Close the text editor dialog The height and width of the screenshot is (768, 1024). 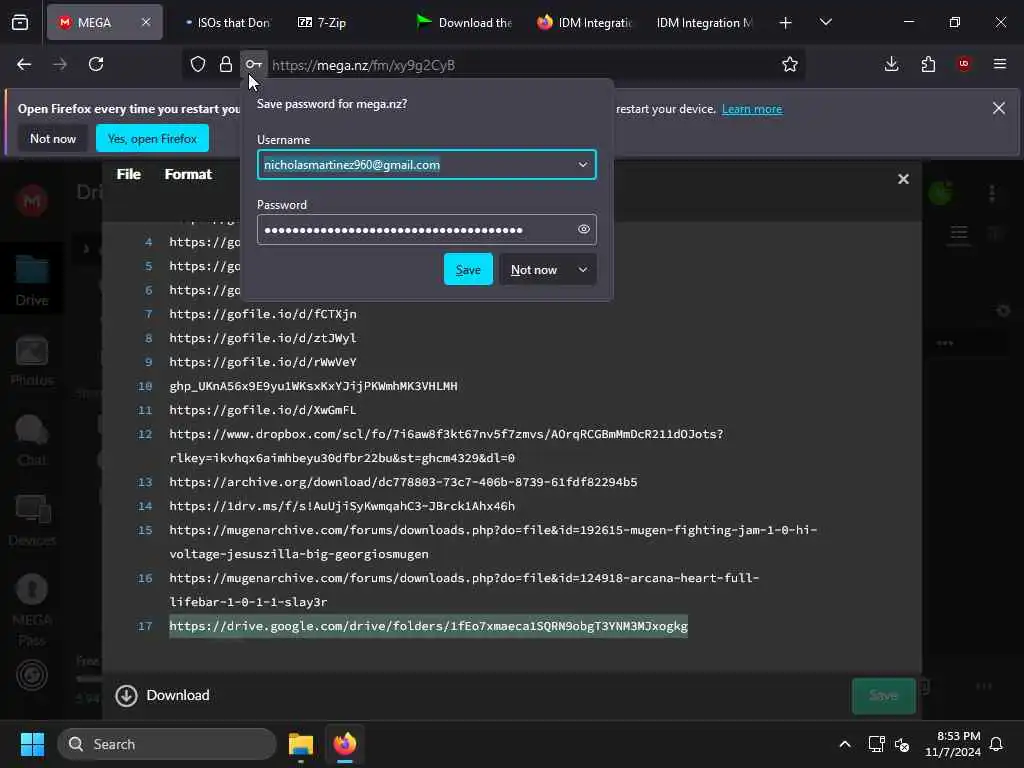point(903,179)
